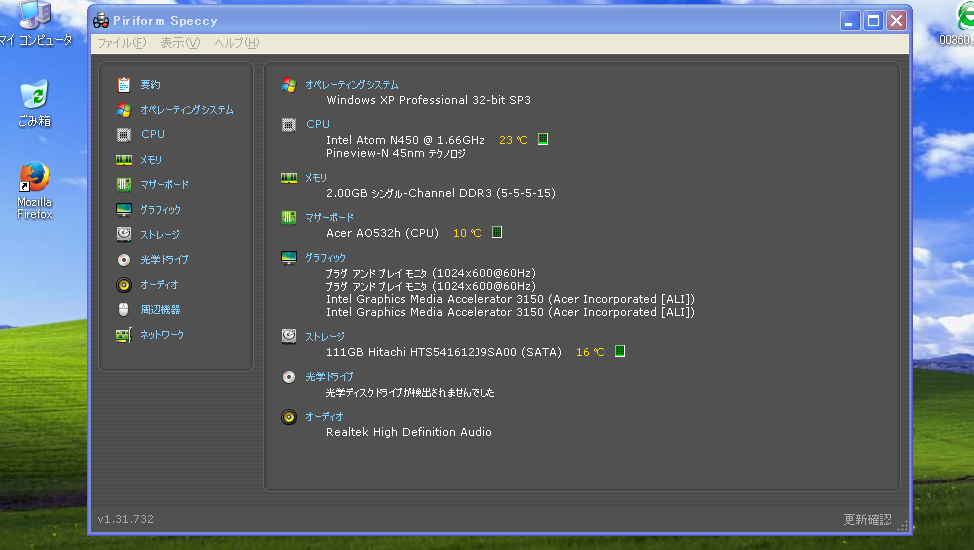Image resolution: width=974 pixels, height=550 pixels.
Task: Click the オーディオ speaker icon in sidebar
Action: (x=124, y=285)
